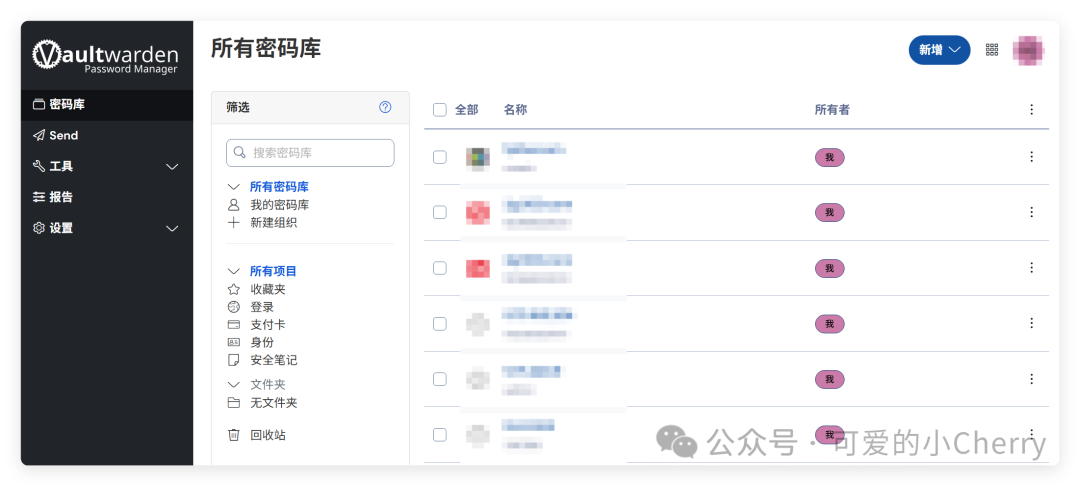
Task: Check the sixth vault item checkbox
Action: (439, 434)
